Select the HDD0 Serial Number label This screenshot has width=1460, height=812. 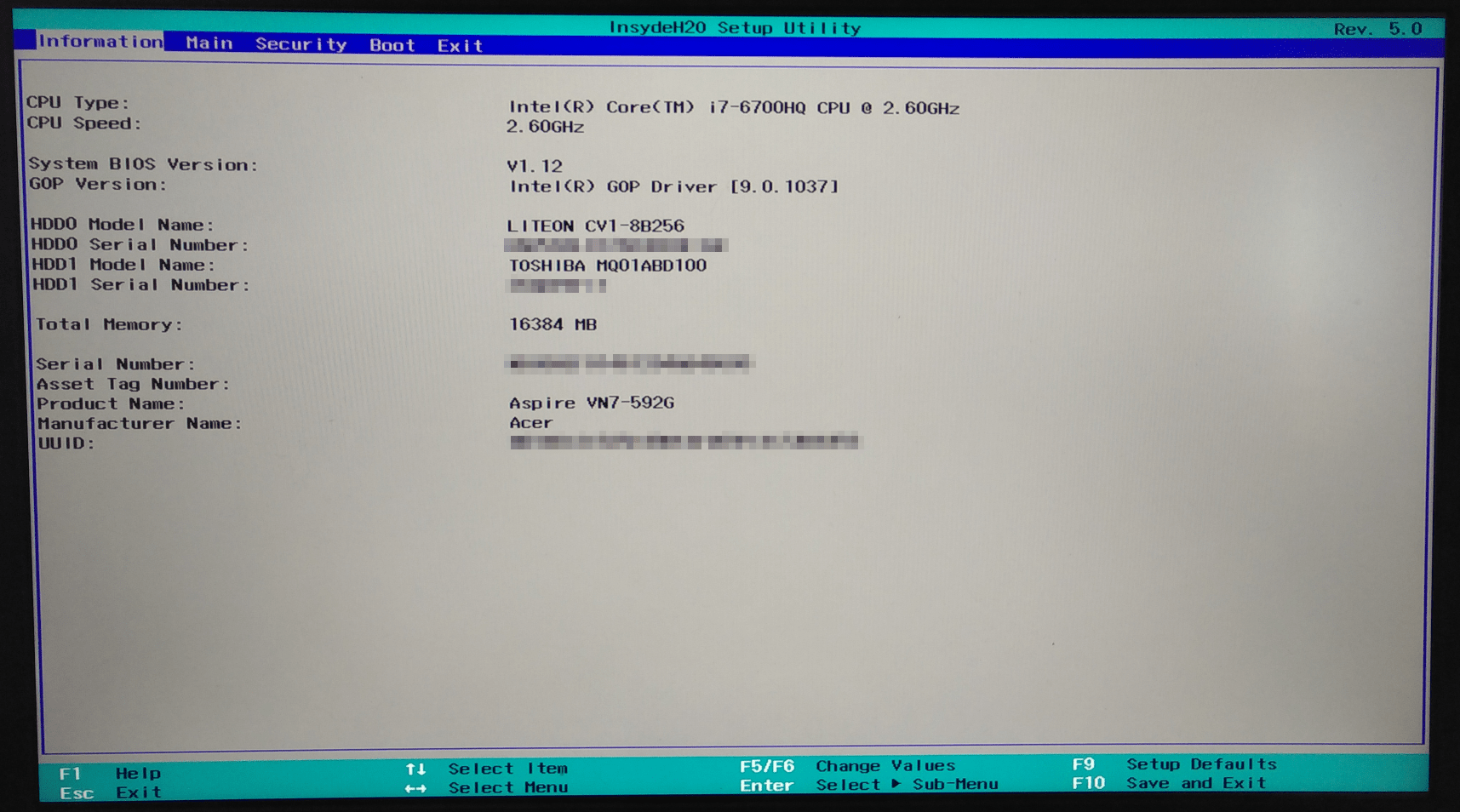click(140, 245)
